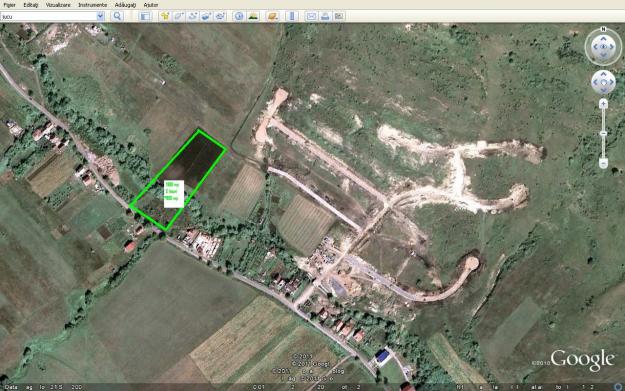The width and height of the screenshot is (625, 391).
Task: Click the record a tour icon
Action: coord(220,16)
